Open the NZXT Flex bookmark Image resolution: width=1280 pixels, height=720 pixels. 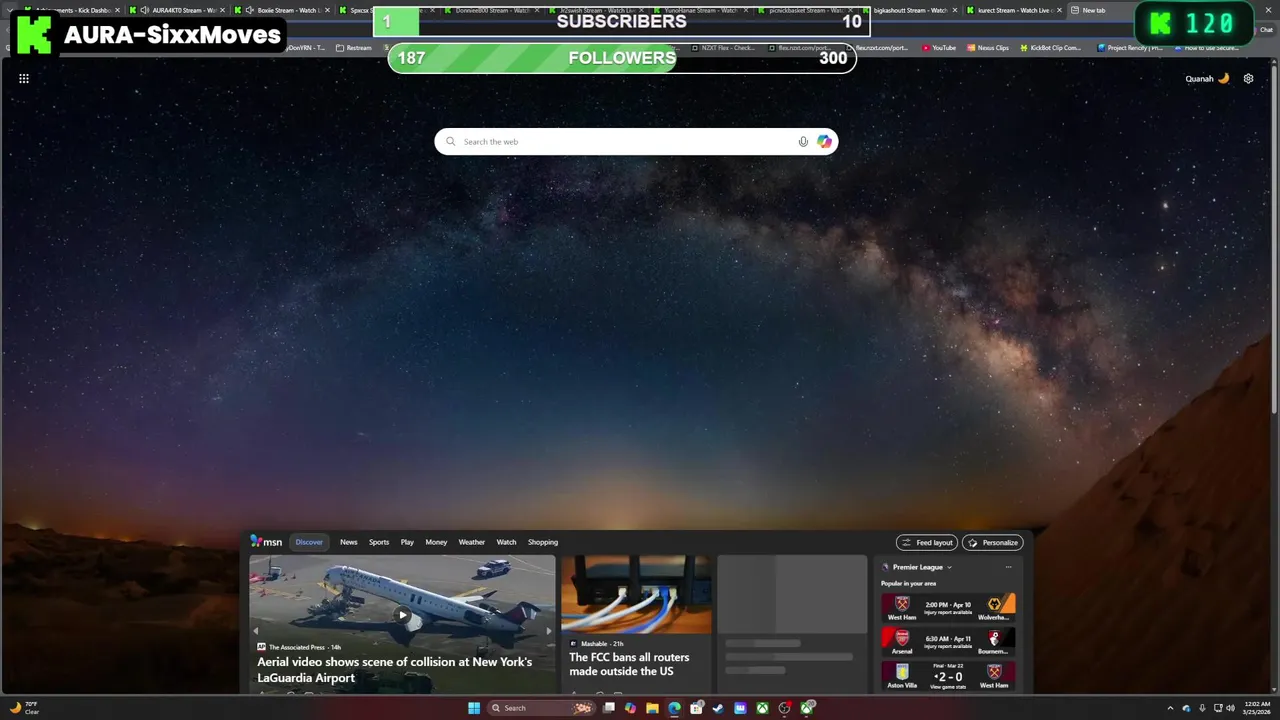[723, 48]
